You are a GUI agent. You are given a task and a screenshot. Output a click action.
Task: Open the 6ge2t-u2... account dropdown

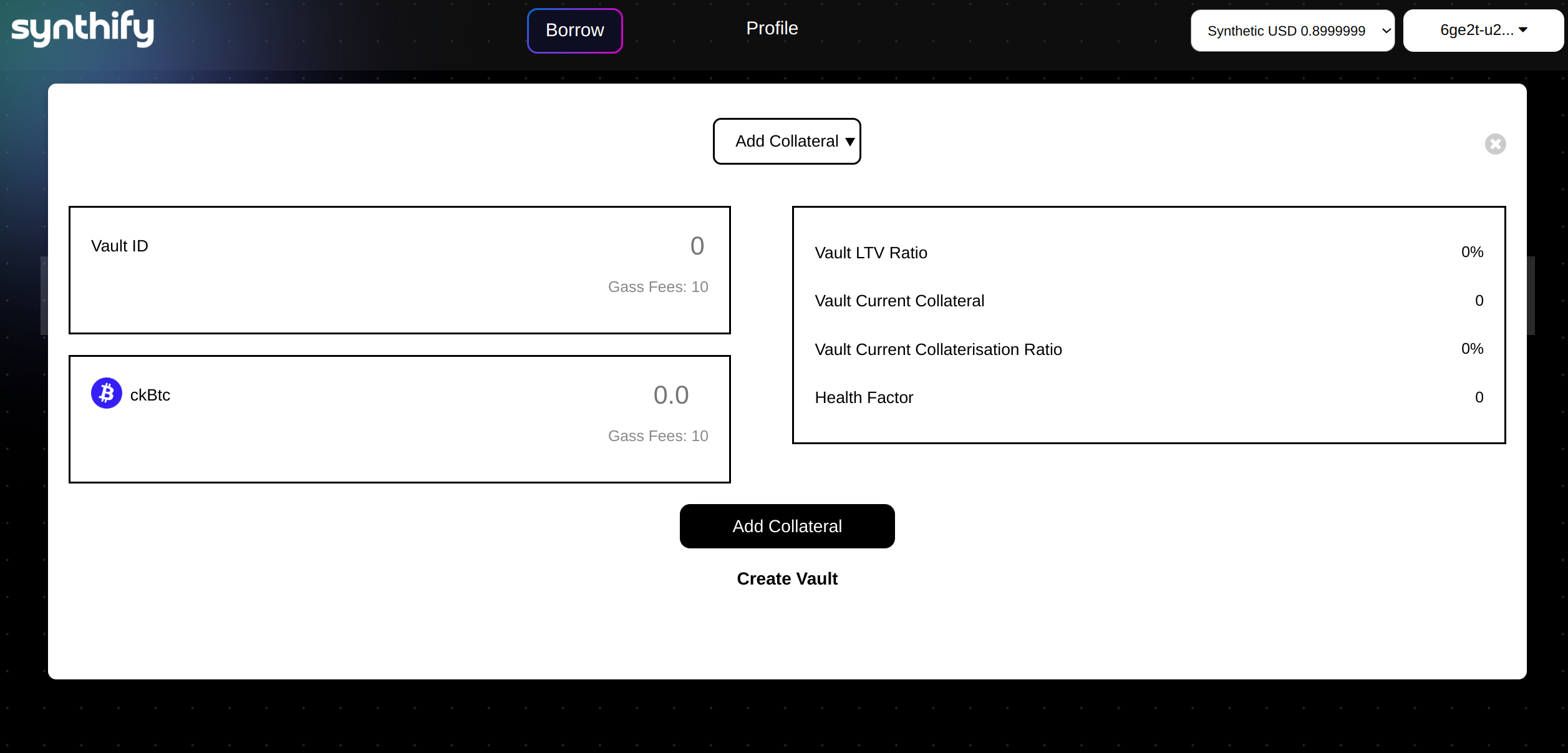[1483, 31]
